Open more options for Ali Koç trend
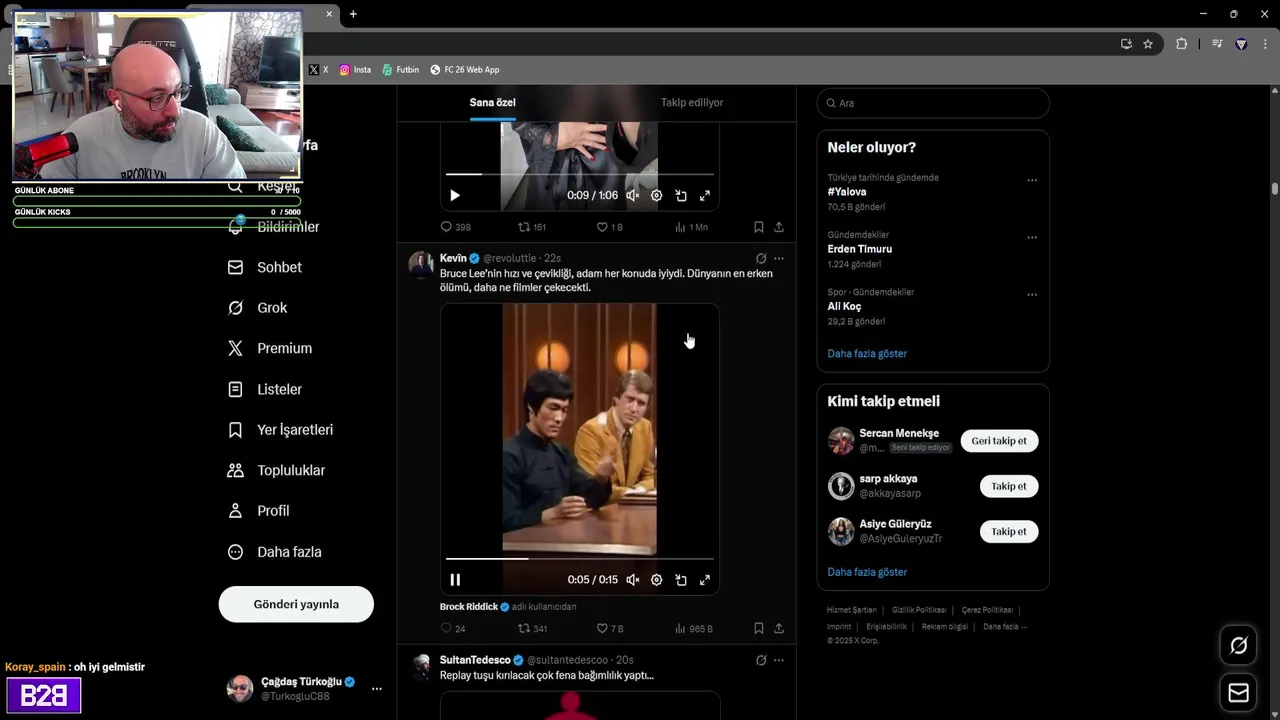This screenshot has height=720, width=1280. point(1032,295)
